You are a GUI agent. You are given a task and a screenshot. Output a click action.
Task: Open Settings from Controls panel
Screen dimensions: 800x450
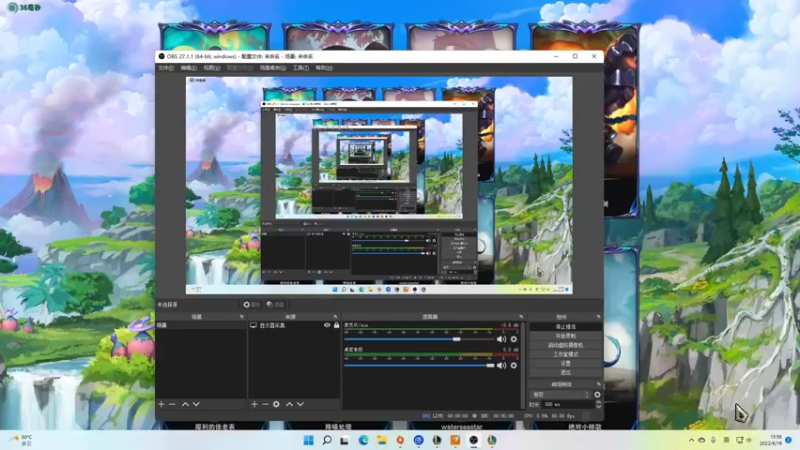tap(565, 363)
